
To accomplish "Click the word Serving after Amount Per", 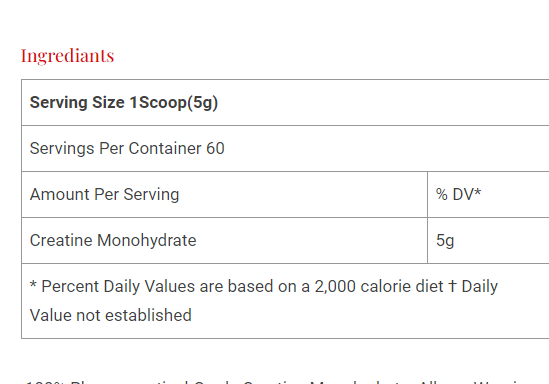I will [x=151, y=195].
